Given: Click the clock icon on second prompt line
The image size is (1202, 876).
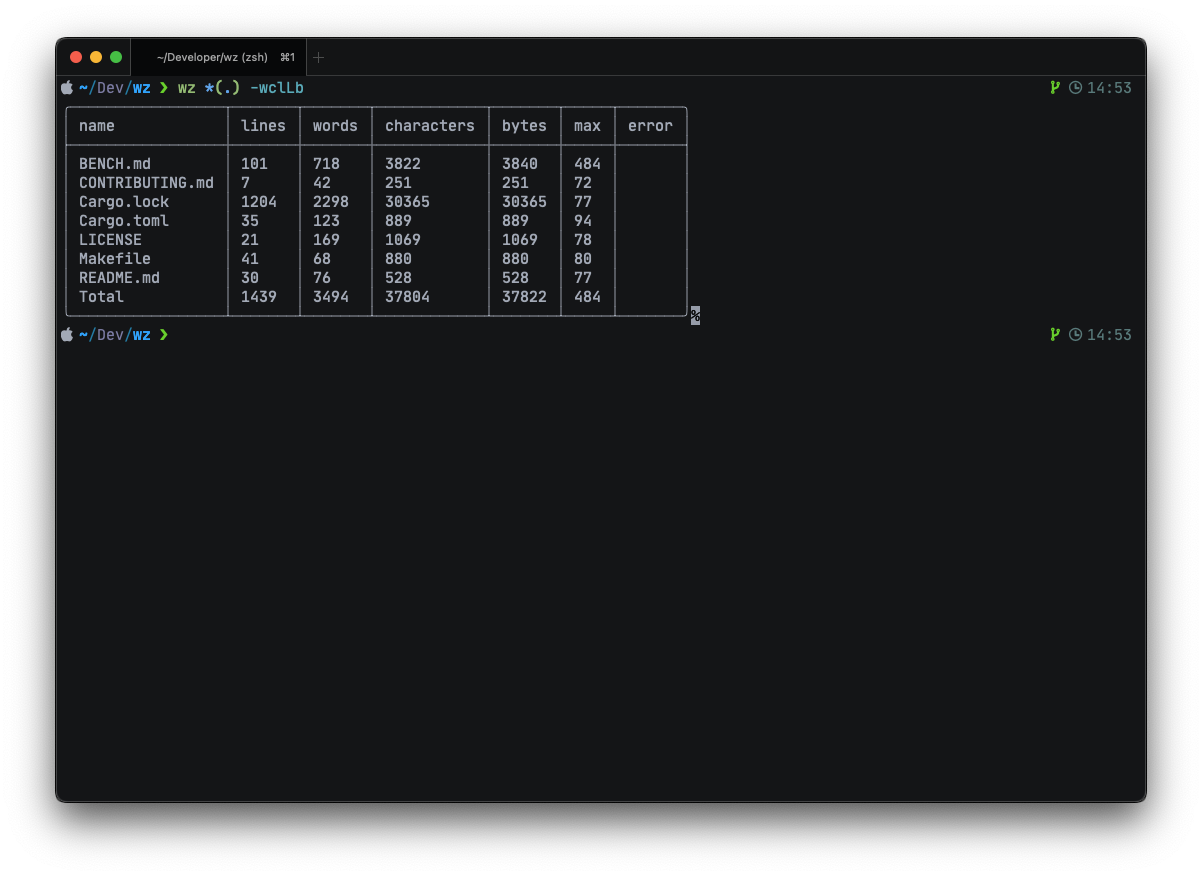Looking at the screenshot, I should [x=1075, y=334].
